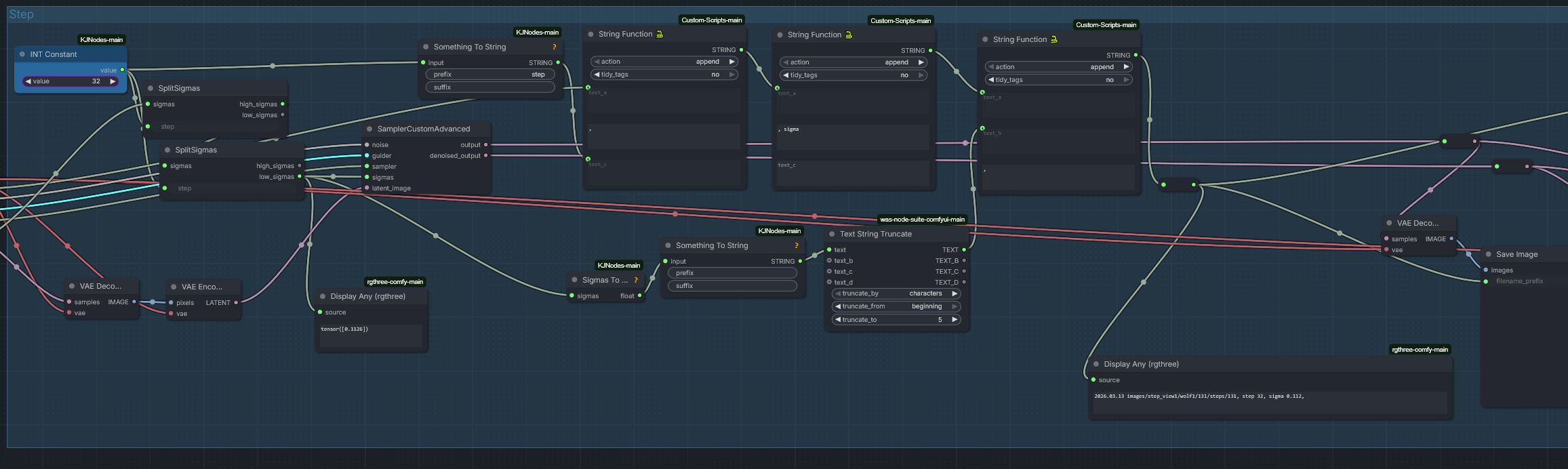Select the Step group title

21,14
